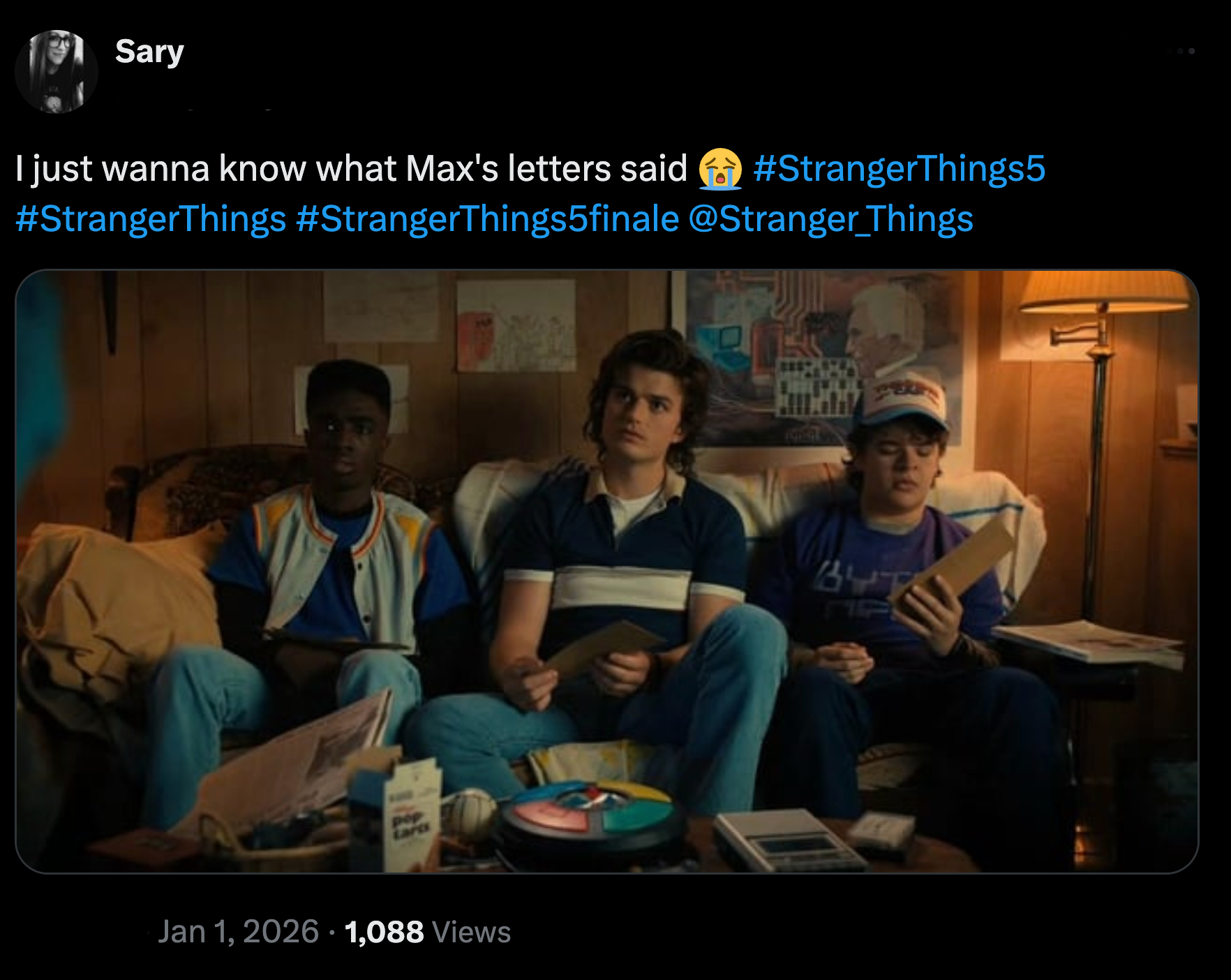Open the #StrangerThings5 hashtag
This screenshot has width=1231, height=980.
[899, 169]
